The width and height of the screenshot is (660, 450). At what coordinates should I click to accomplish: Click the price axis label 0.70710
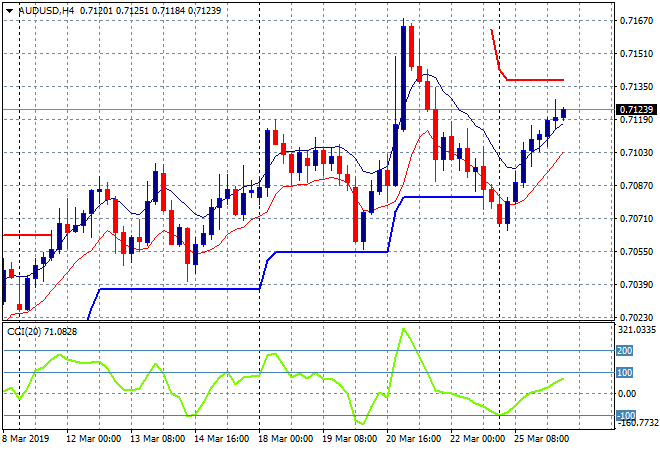tap(636, 218)
